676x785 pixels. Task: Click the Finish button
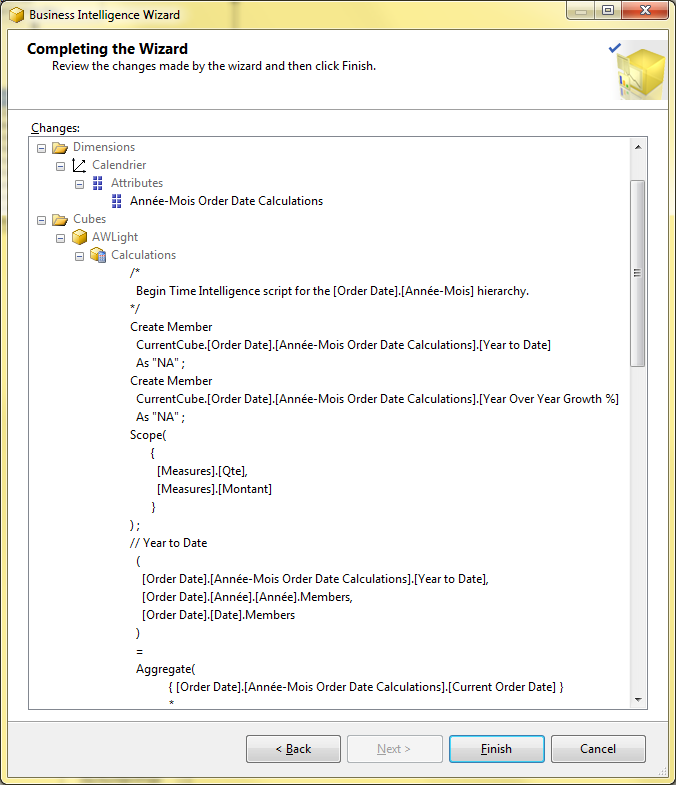[496, 749]
